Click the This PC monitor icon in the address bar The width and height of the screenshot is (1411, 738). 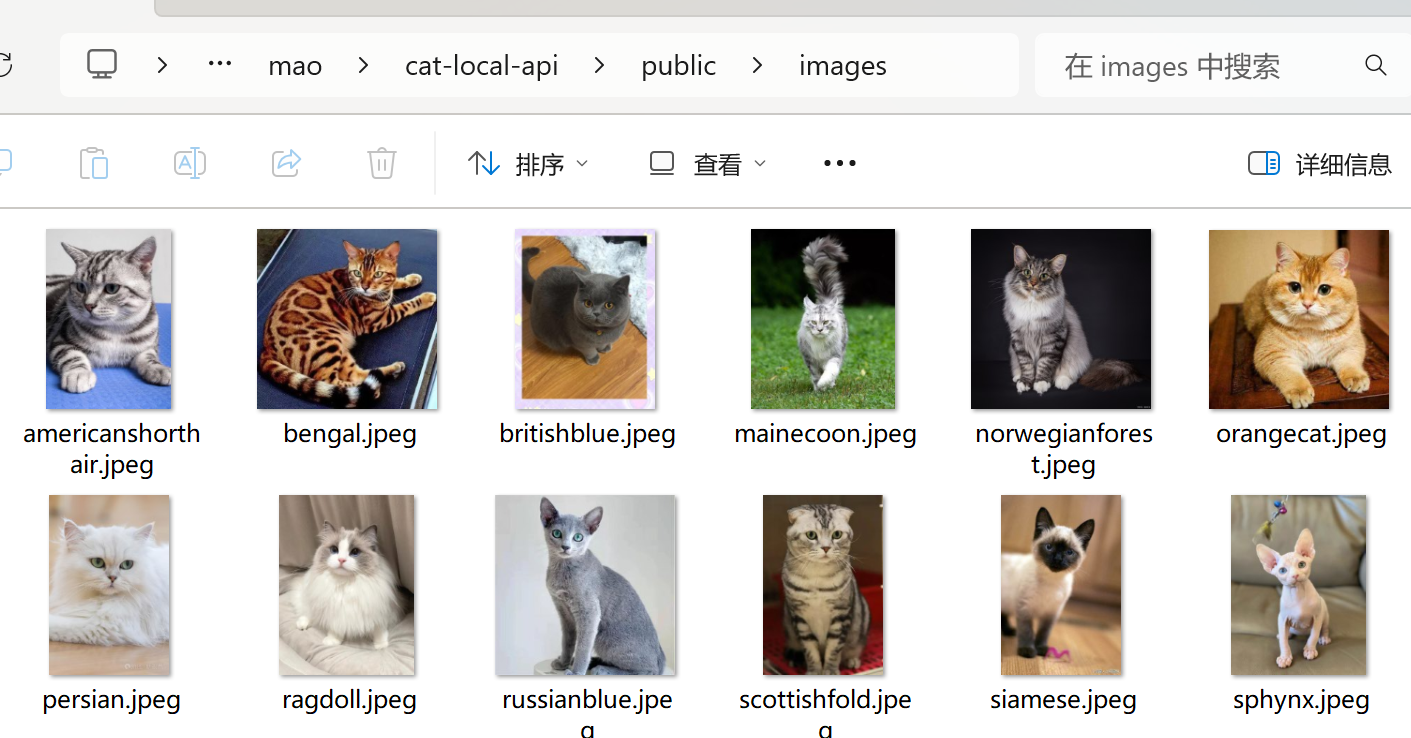102,65
